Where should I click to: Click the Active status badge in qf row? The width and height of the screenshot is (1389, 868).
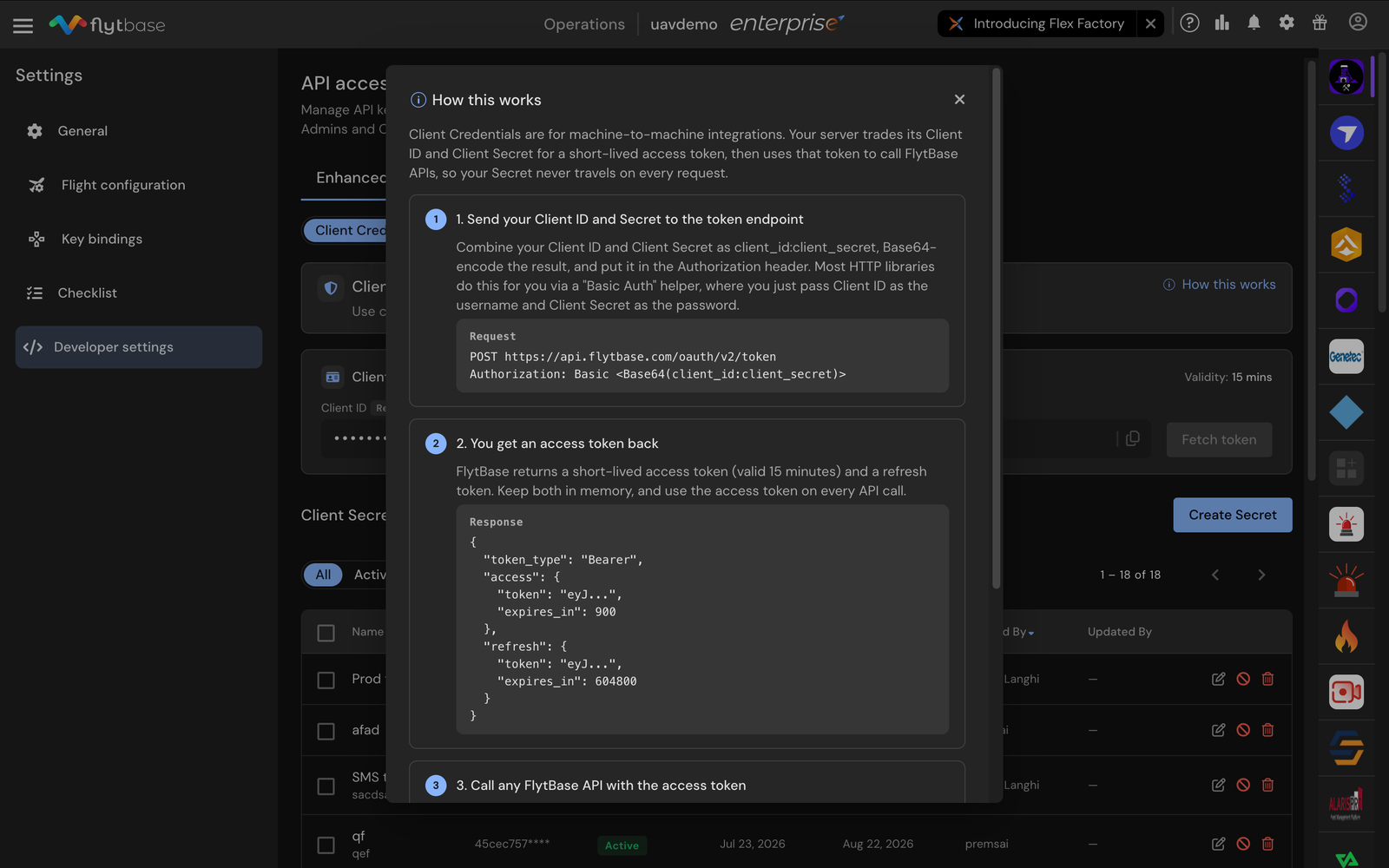click(622, 845)
